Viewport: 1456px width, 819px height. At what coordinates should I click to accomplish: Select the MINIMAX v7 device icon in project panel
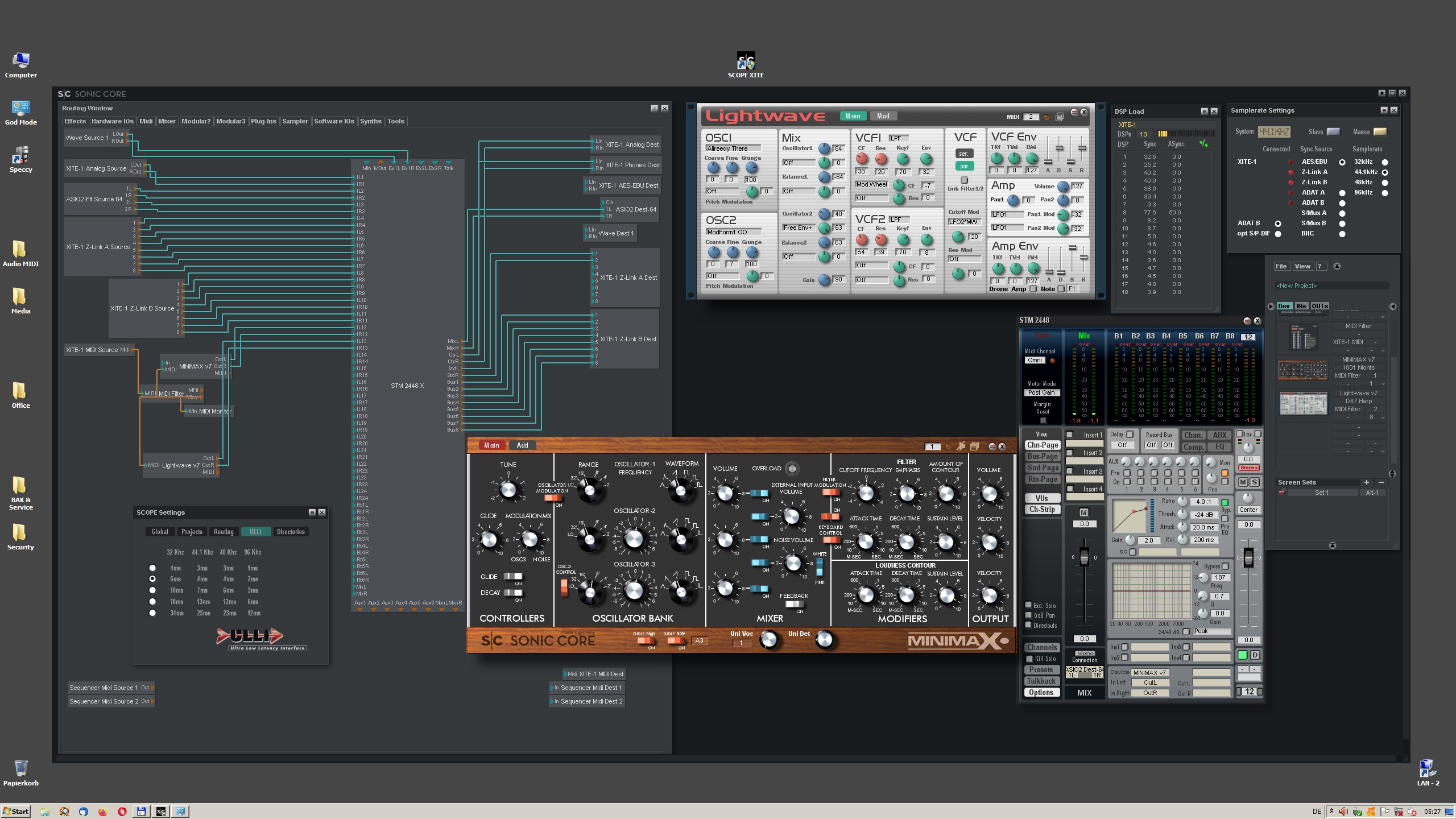(1303, 370)
